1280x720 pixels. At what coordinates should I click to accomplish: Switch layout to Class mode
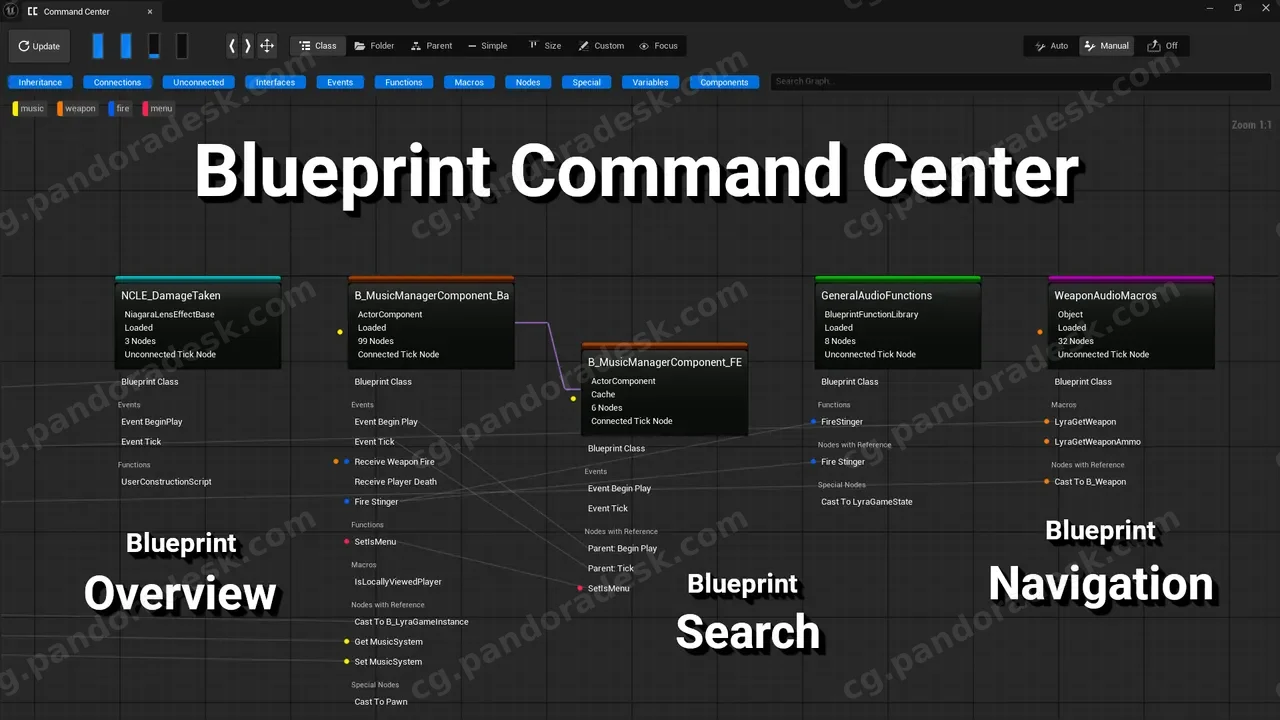(x=318, y=46)
